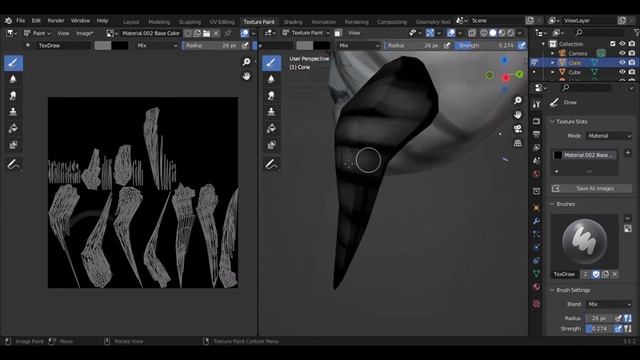
Task: Open Blend dropdown in Brush Settings
Action: [609, 304]
